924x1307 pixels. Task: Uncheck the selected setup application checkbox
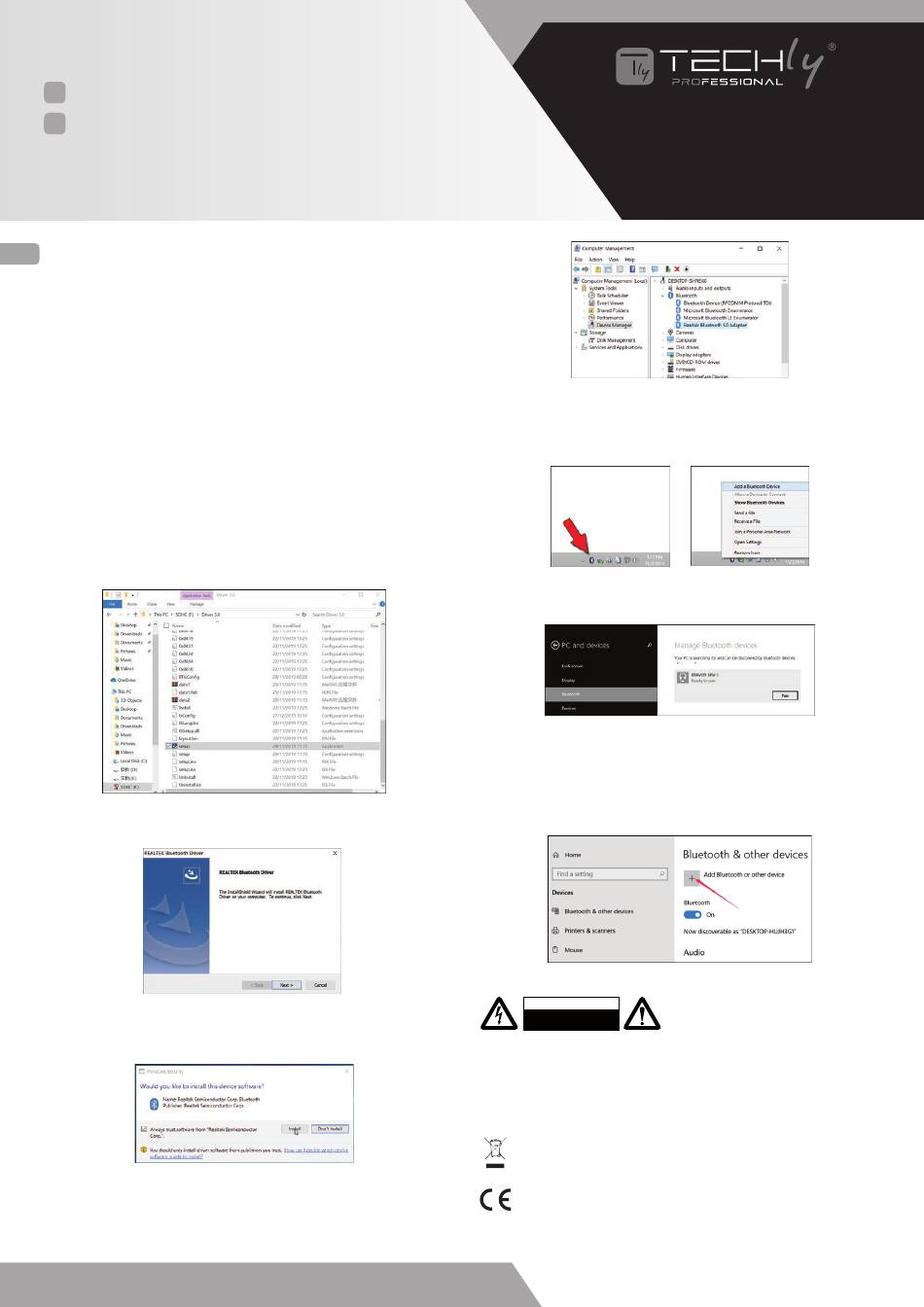tap(167, 746)
